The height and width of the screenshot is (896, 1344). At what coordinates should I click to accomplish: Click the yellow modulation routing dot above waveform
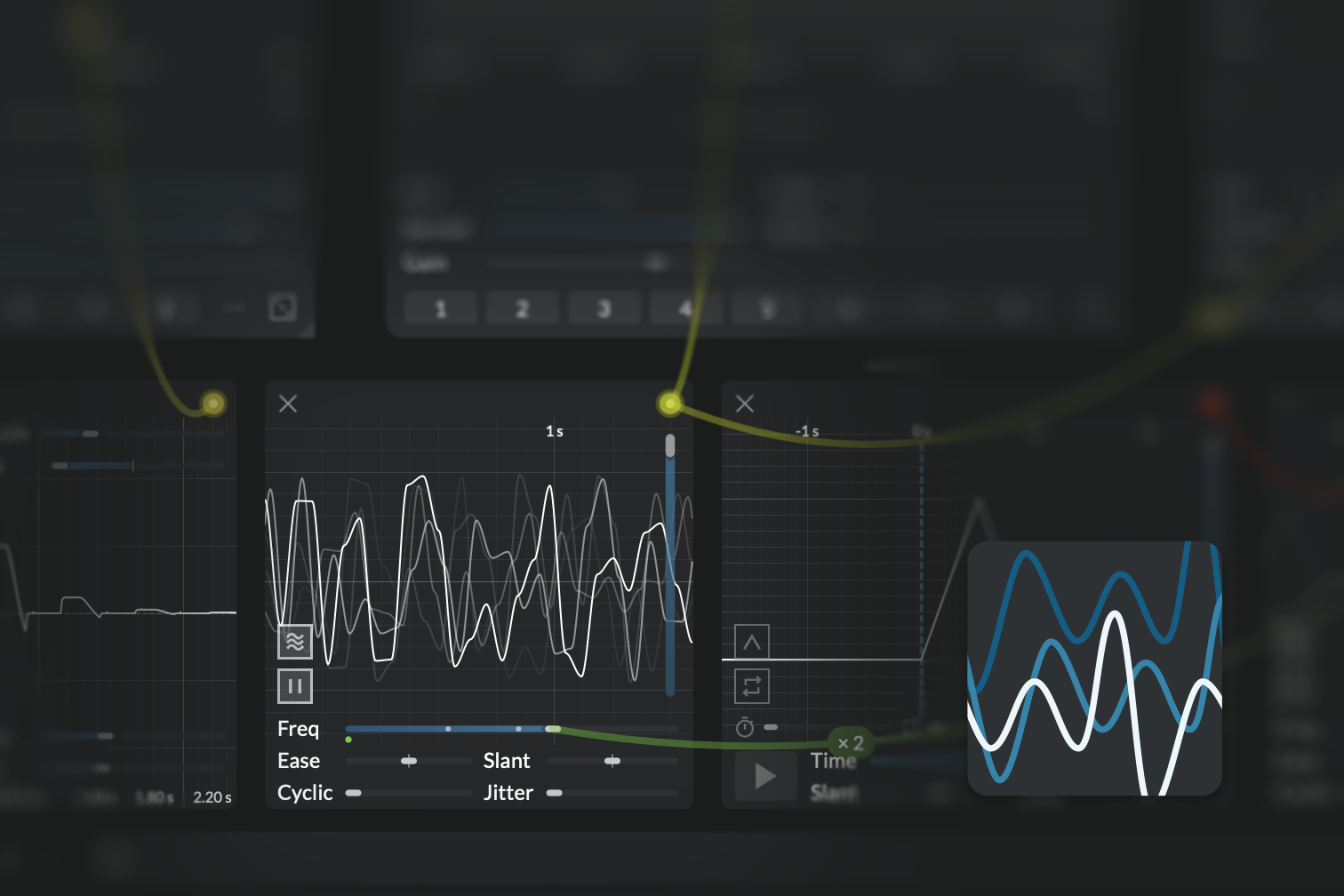pyautogui.click(x=670, y=404)
